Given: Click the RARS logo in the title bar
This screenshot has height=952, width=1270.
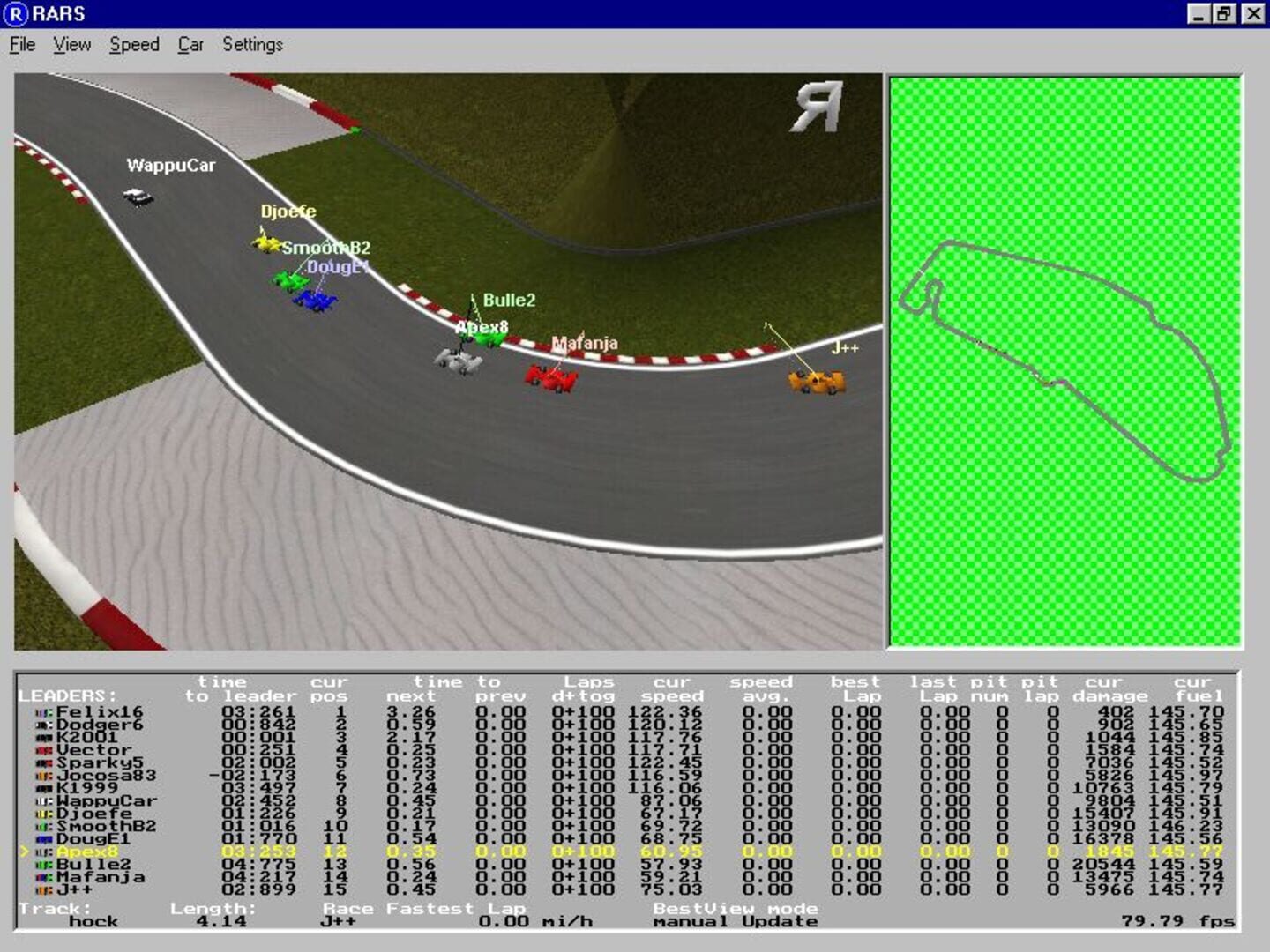Looking at the screenshot, I should tap(16, 13).
